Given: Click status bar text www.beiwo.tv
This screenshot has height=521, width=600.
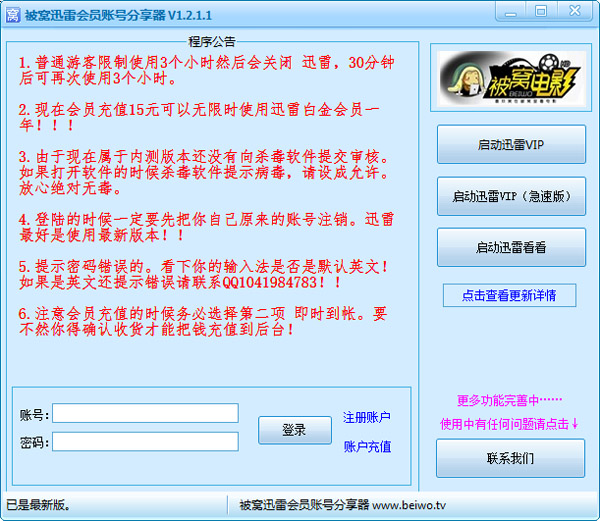Looking at the screenshot, I should pos(409,505).
